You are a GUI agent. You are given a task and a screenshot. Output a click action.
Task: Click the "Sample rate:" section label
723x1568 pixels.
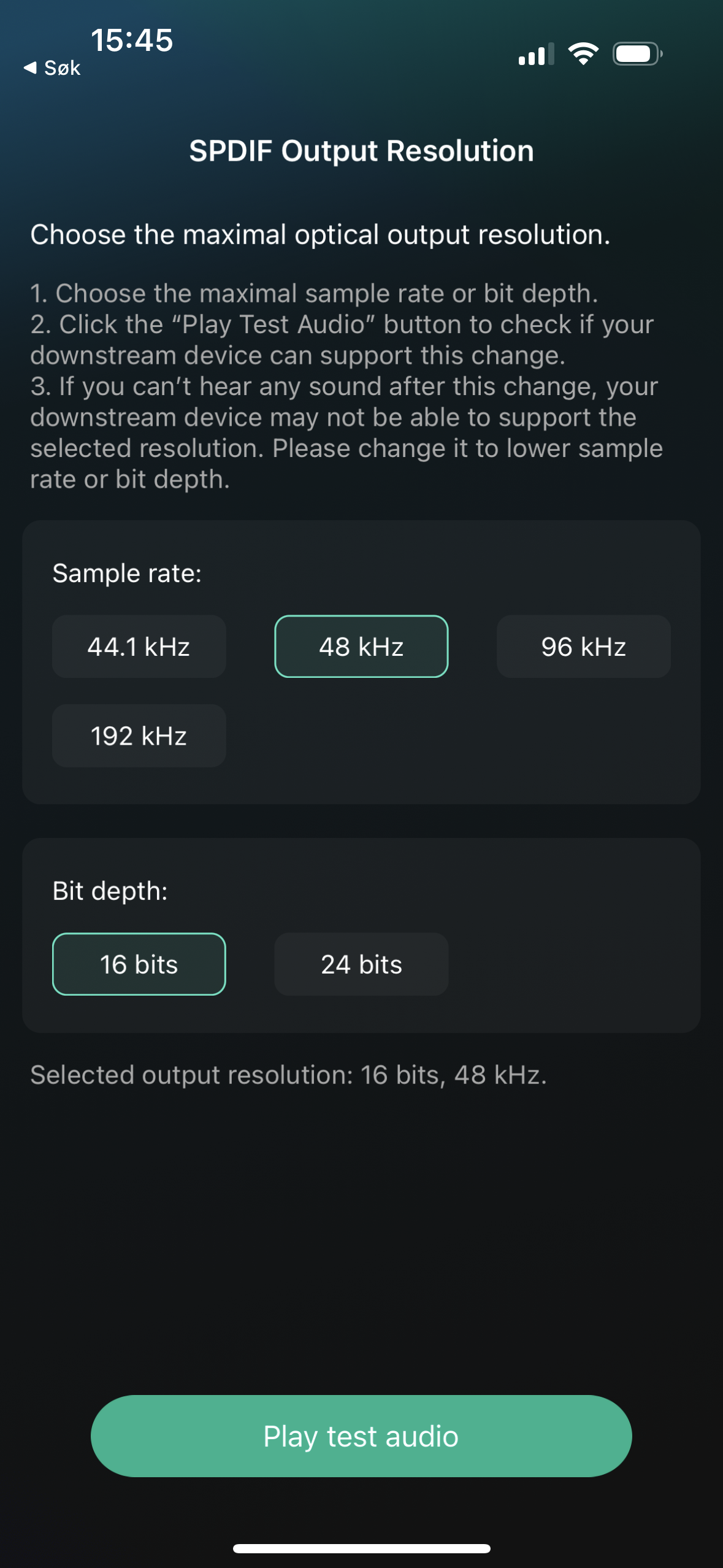coord(127,574)
